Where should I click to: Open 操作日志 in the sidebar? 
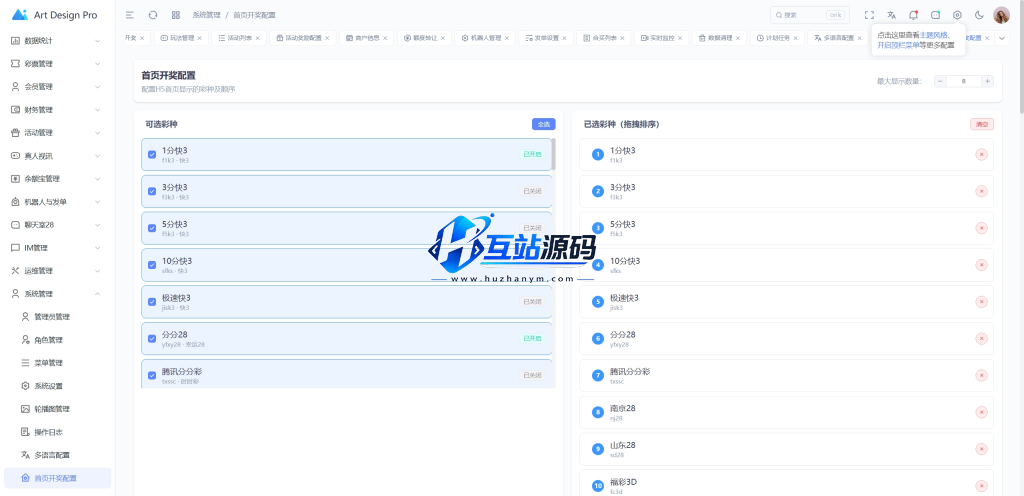click(57, 432)
